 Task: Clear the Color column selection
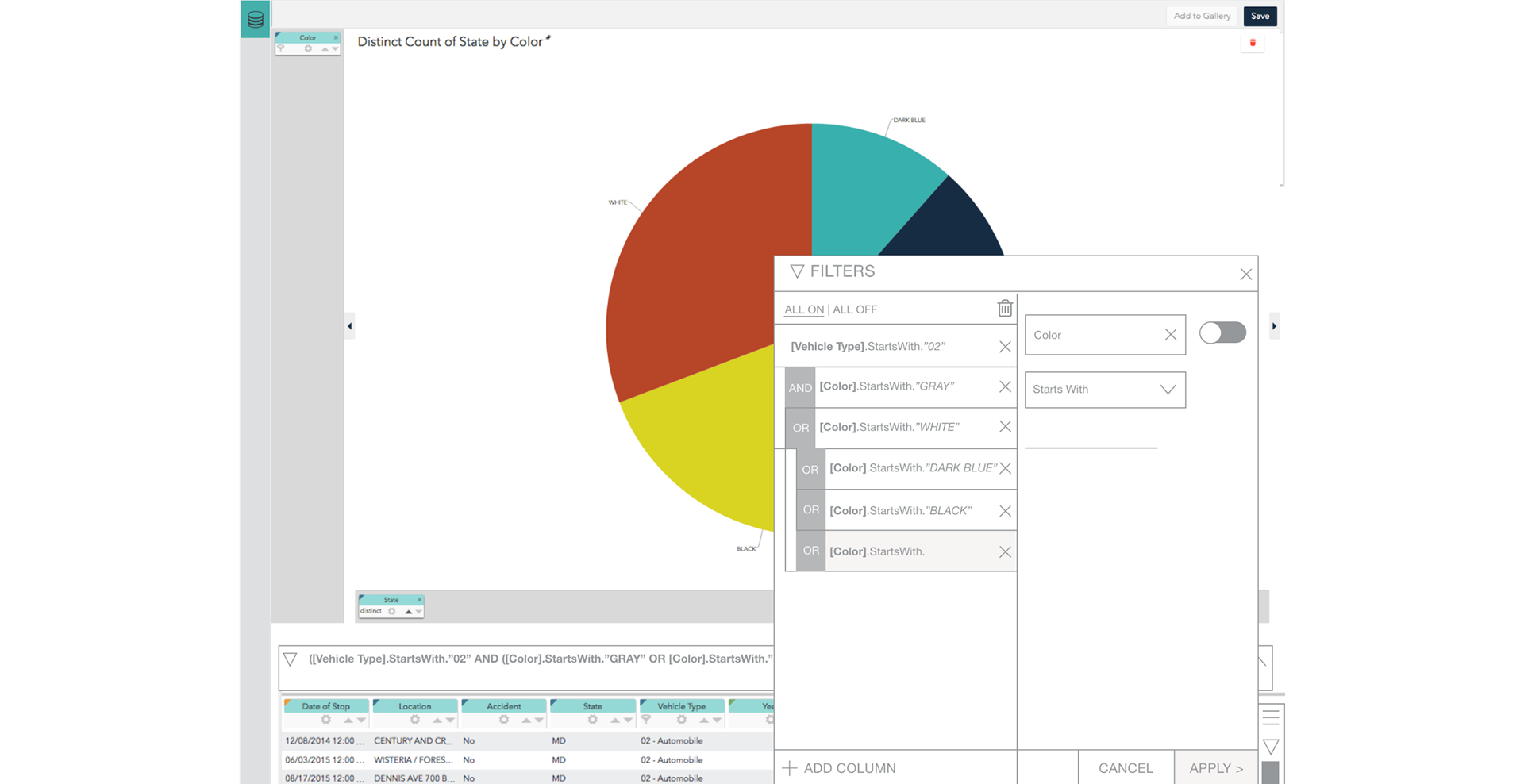click(x=1170, y=335)
